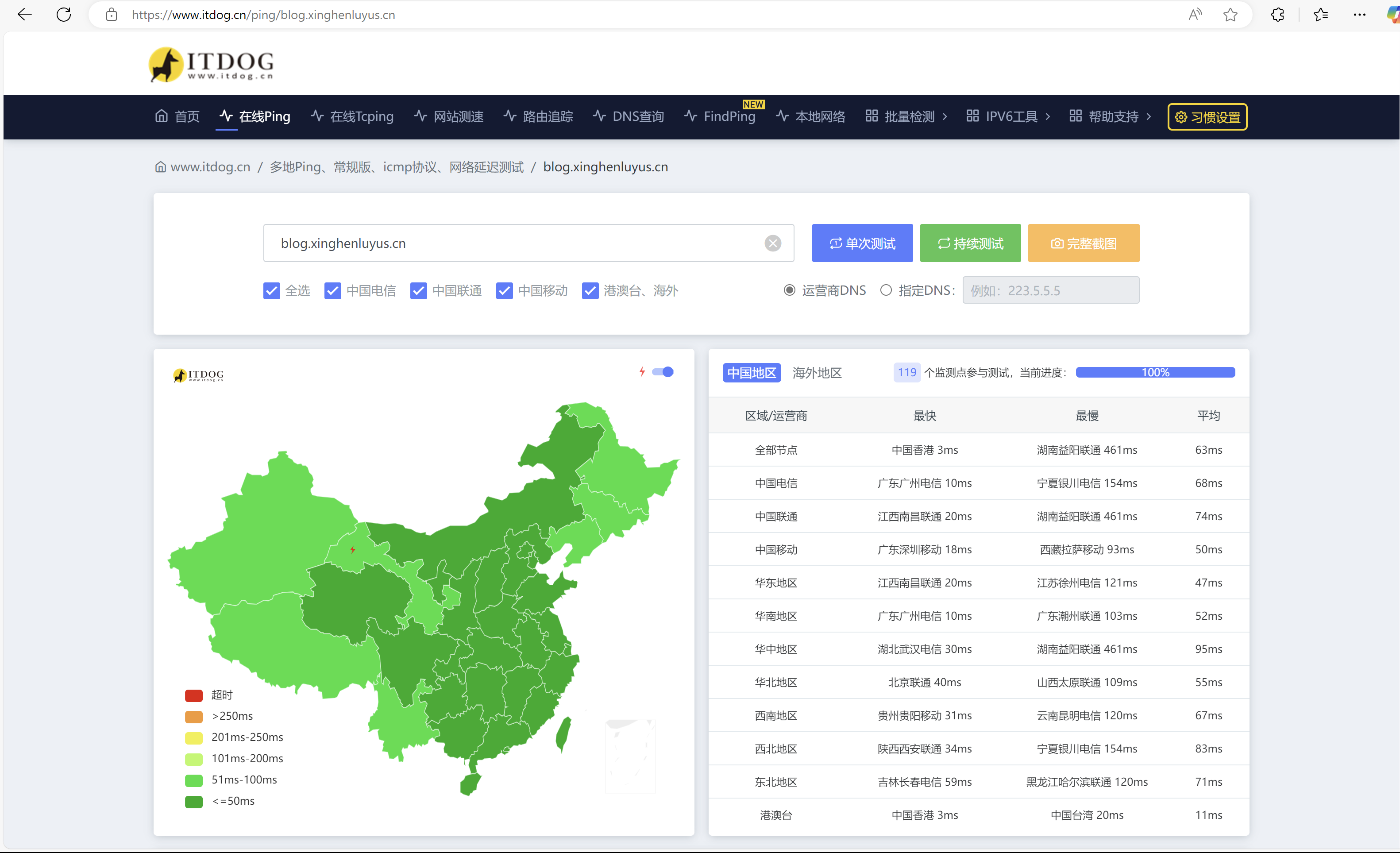Open browser settings three-dots menu
Image resolution: width=1400 pixels, height=853 pixels.
pos(1360,15)
